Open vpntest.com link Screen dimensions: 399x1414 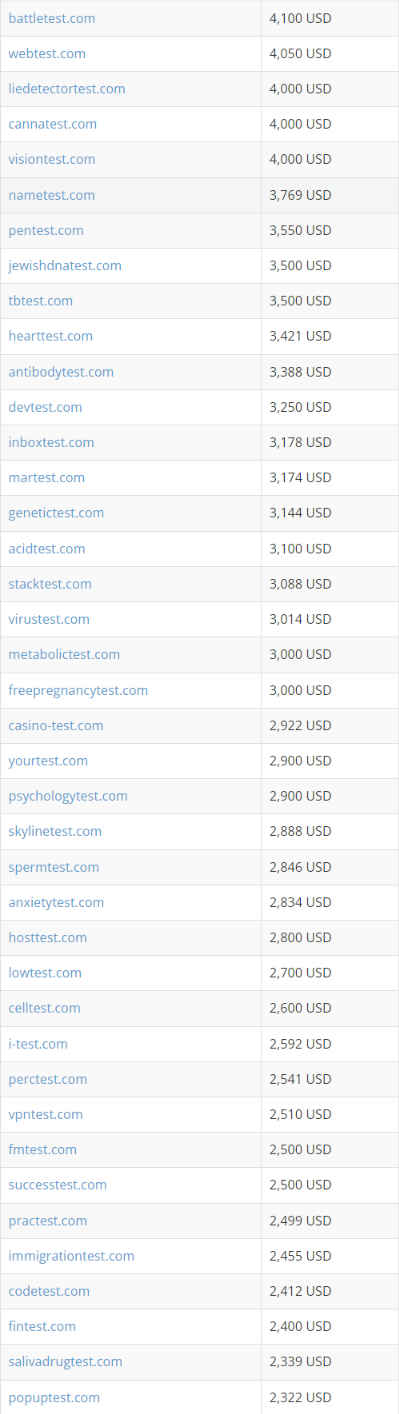click(x=46, y=1114)
